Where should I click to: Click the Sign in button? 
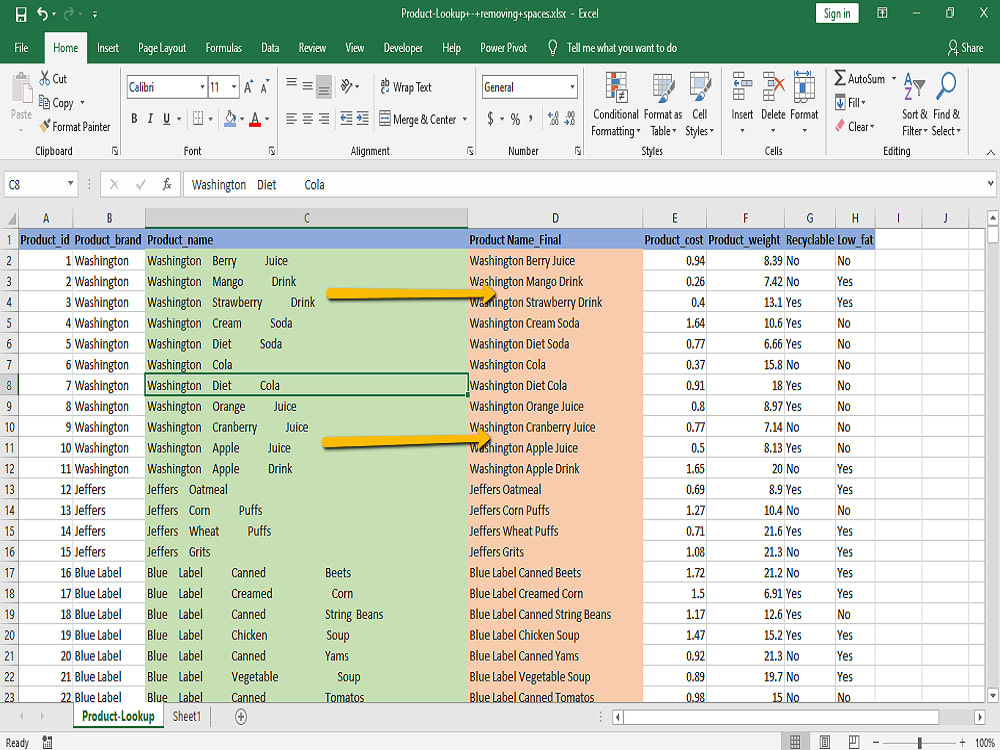tap(837, 13)
